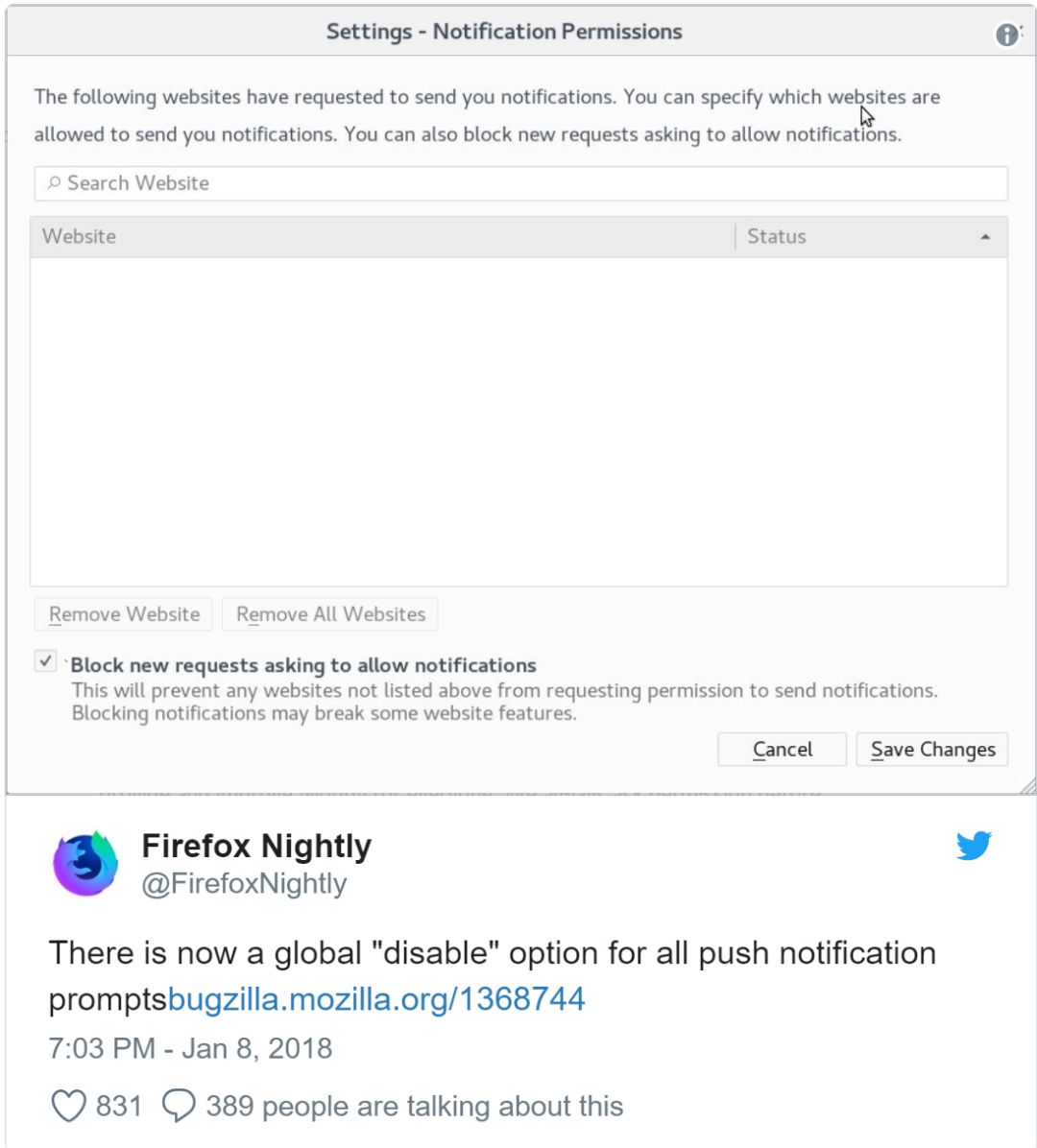This screenshot has height=1148, width=1037.
Task: Open the Firefox Nightly profile avatar
Action: (x=85, y=863)
